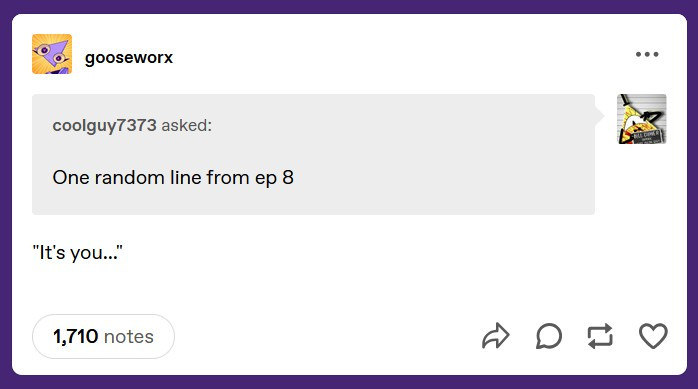
Task: Reblog this post using the arrows icon
Action: pyautogui.click(x=600, y=336)
